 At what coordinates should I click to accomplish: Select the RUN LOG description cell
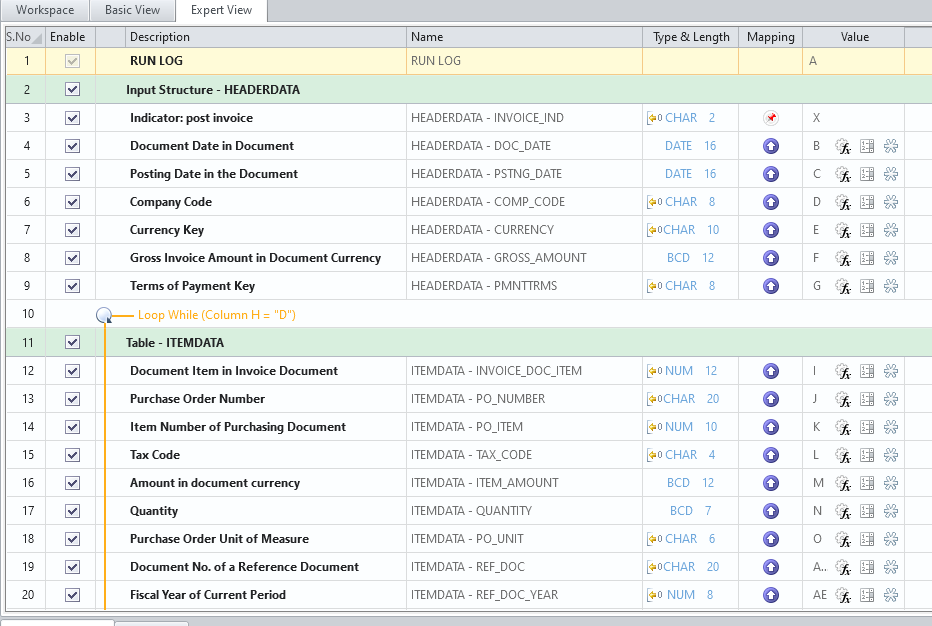click(266, 61)
